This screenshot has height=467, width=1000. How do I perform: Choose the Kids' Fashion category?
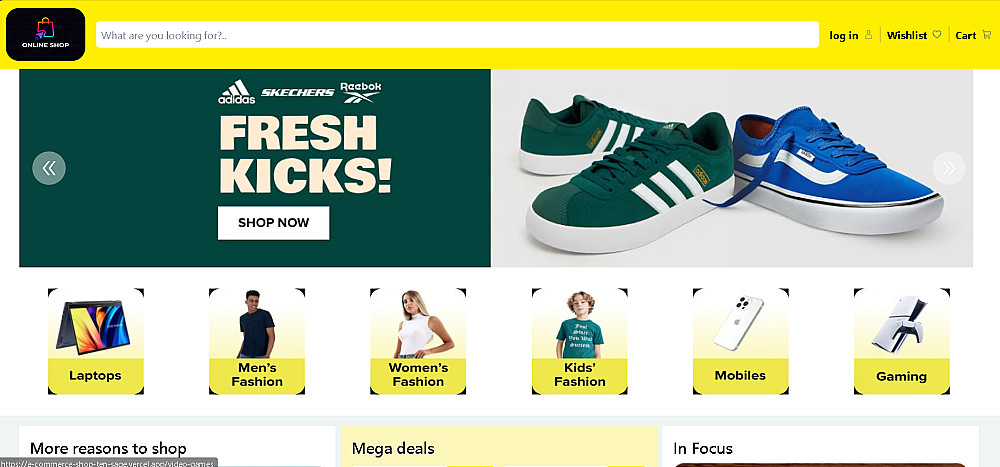[579, 341]
